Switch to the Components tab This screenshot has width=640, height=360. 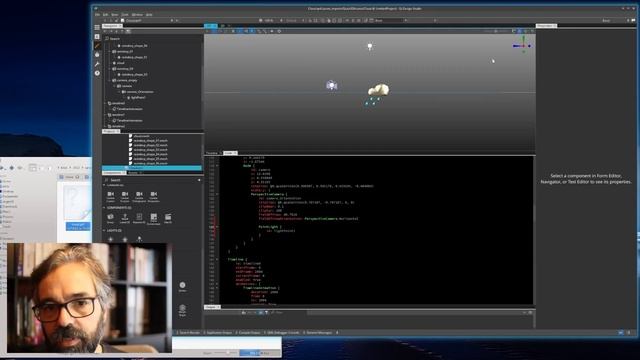(113, 173)
